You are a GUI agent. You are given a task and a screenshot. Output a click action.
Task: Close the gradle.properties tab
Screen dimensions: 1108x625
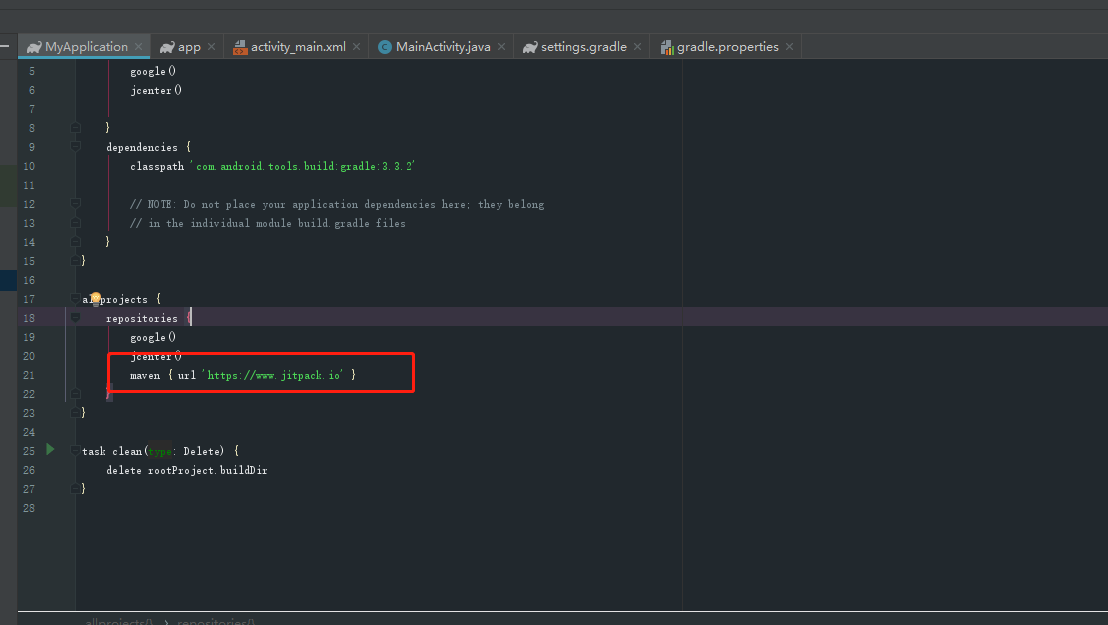coord(789,46)
